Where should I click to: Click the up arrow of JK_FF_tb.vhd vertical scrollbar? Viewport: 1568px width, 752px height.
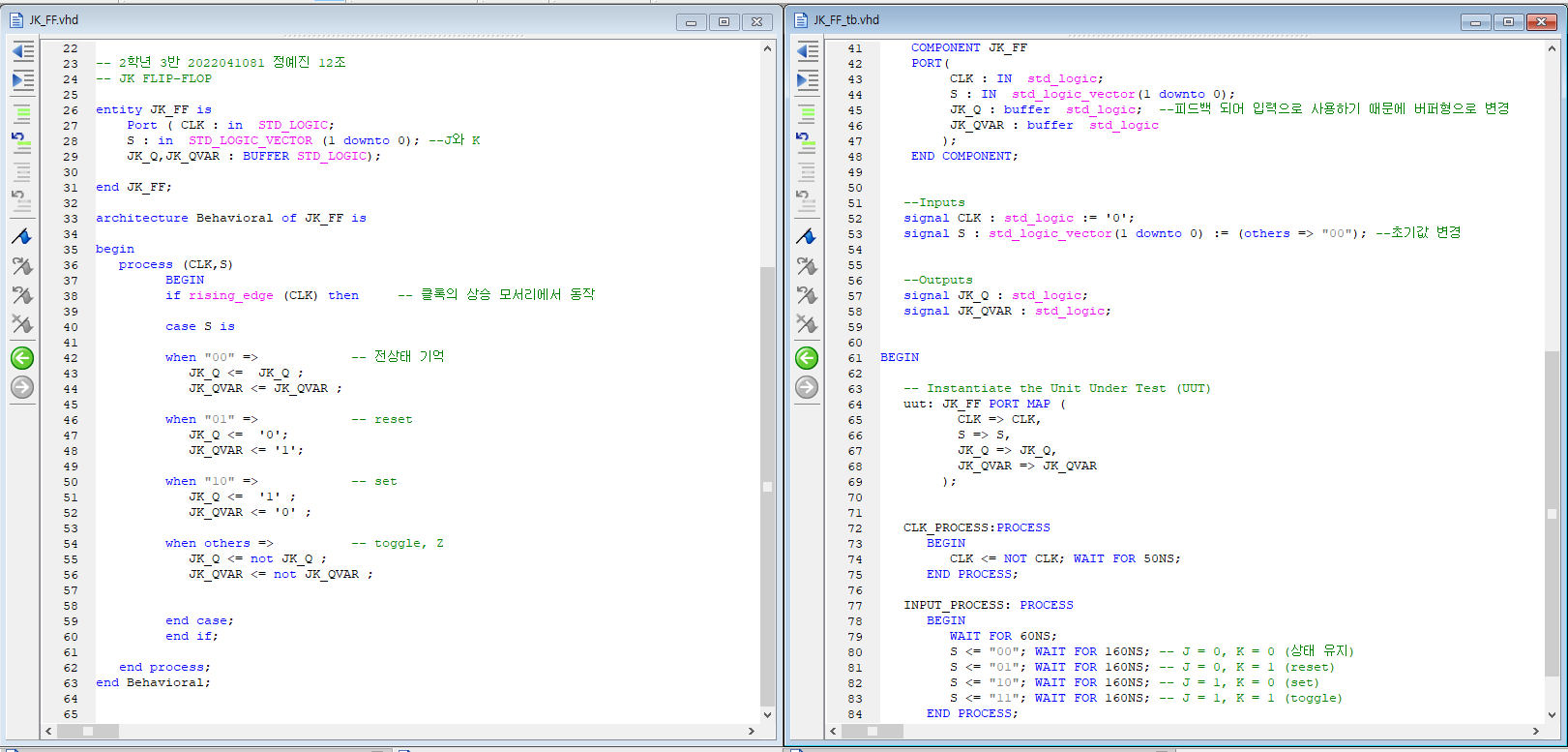coord(1552,48)
